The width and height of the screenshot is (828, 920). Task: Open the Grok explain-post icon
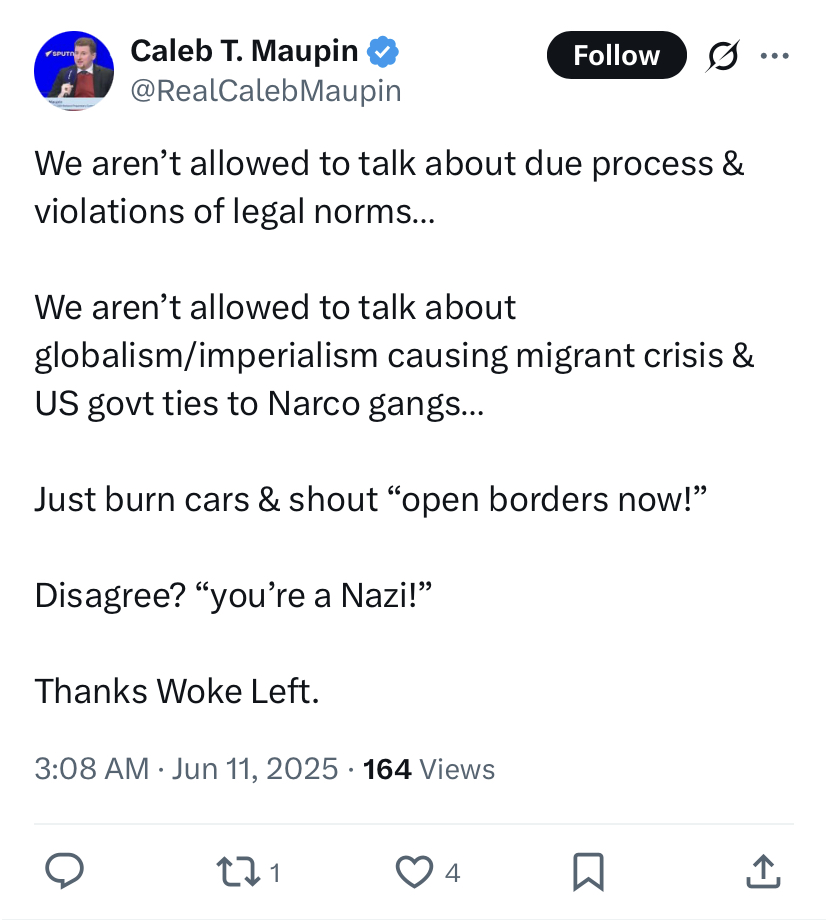point(722,56)
